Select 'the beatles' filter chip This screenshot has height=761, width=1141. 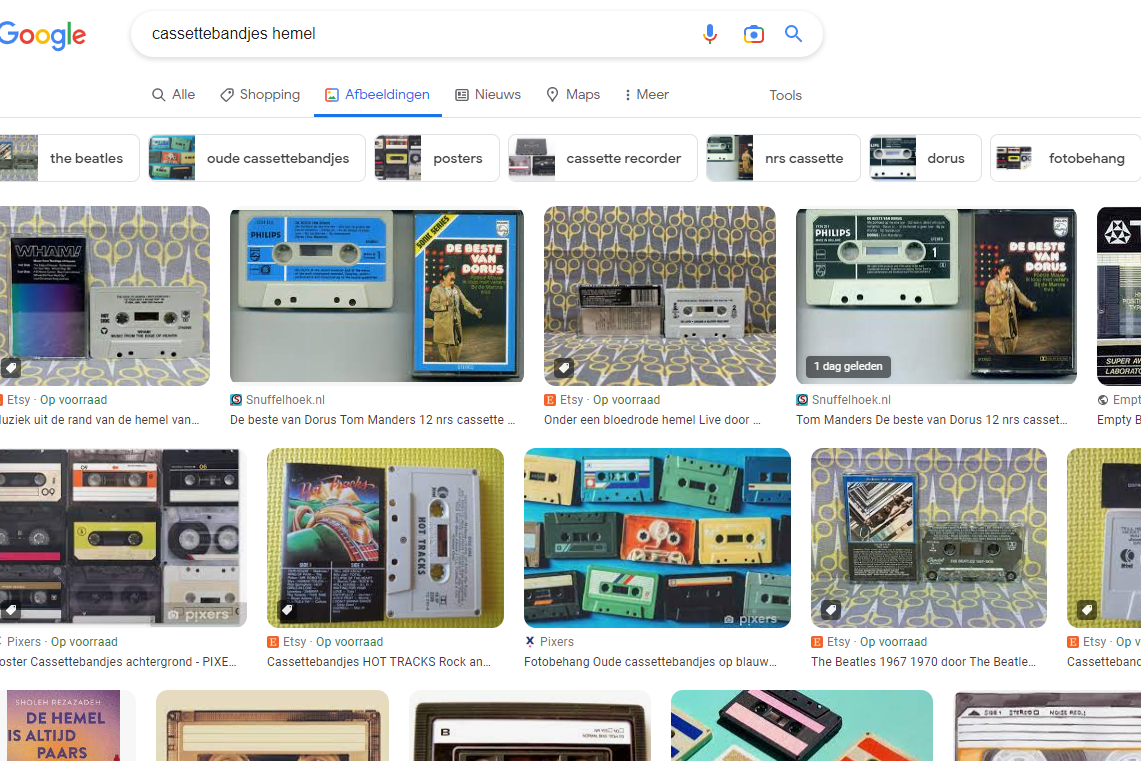69,158
